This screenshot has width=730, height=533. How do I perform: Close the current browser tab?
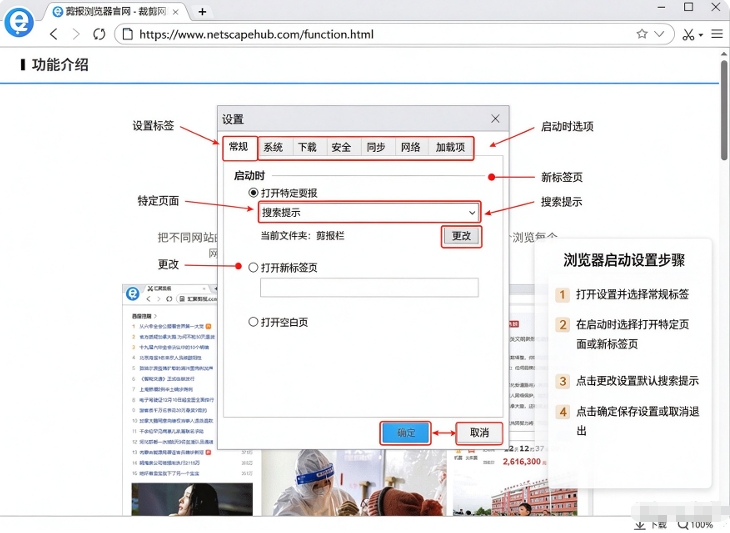click(176, 12)
